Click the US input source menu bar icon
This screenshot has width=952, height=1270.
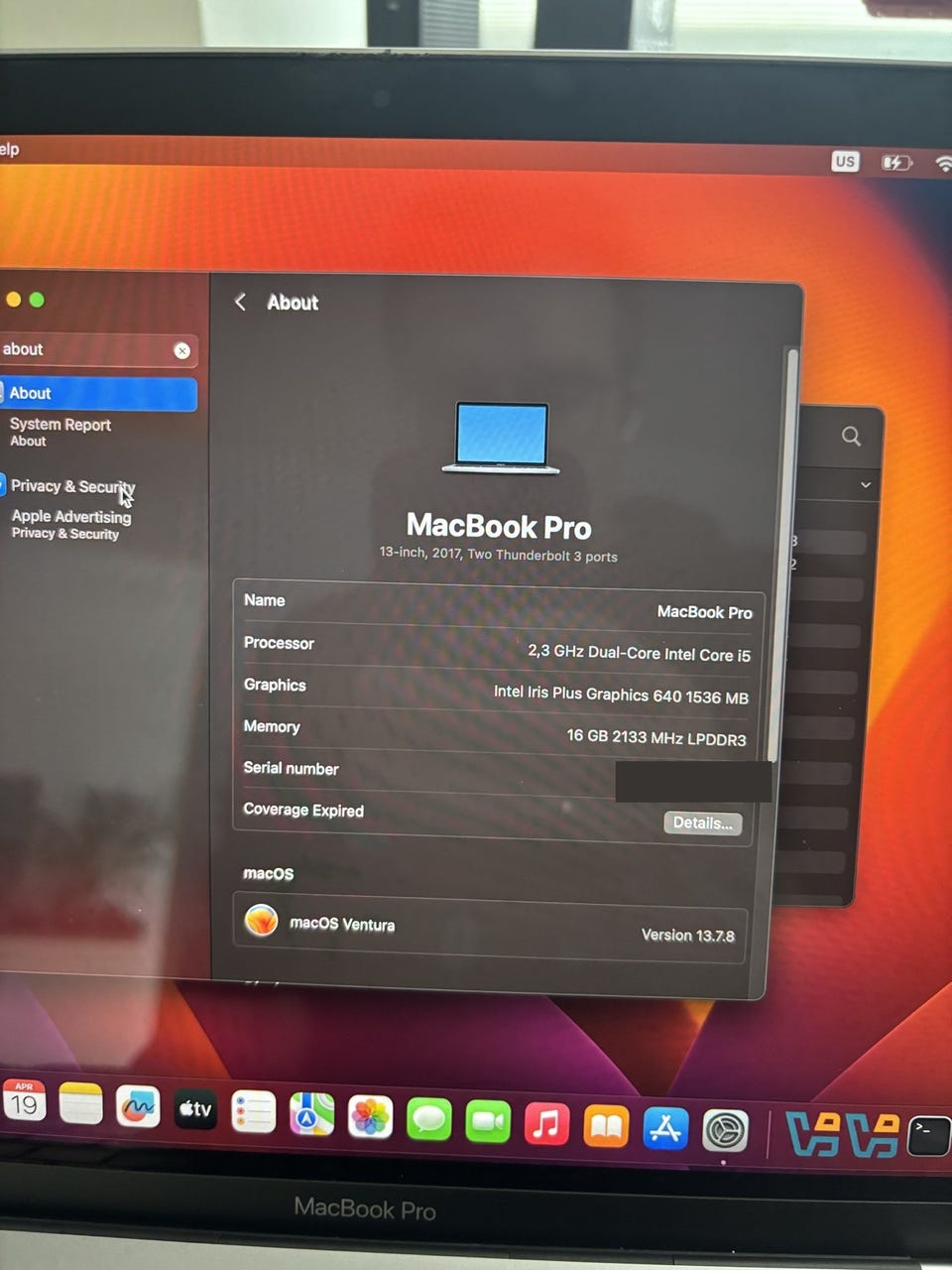845,161
